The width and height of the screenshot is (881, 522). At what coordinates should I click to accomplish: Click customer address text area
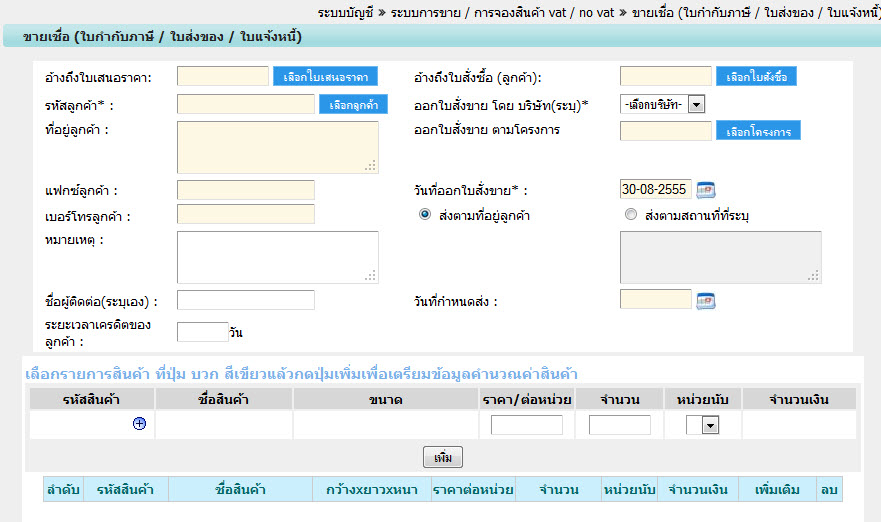[278, 147]
